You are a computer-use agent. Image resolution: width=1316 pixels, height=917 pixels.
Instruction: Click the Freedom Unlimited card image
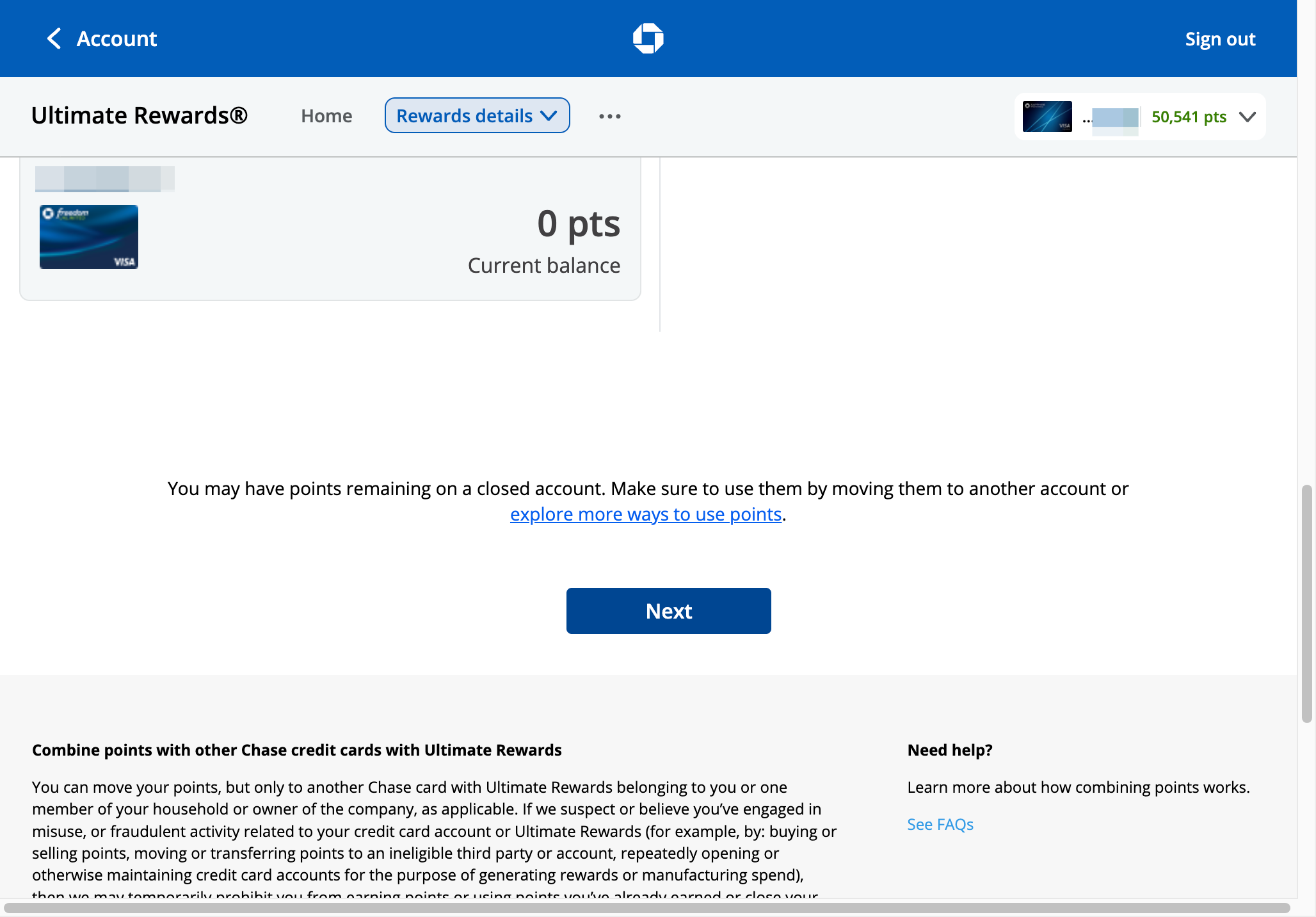click(89, 237)
